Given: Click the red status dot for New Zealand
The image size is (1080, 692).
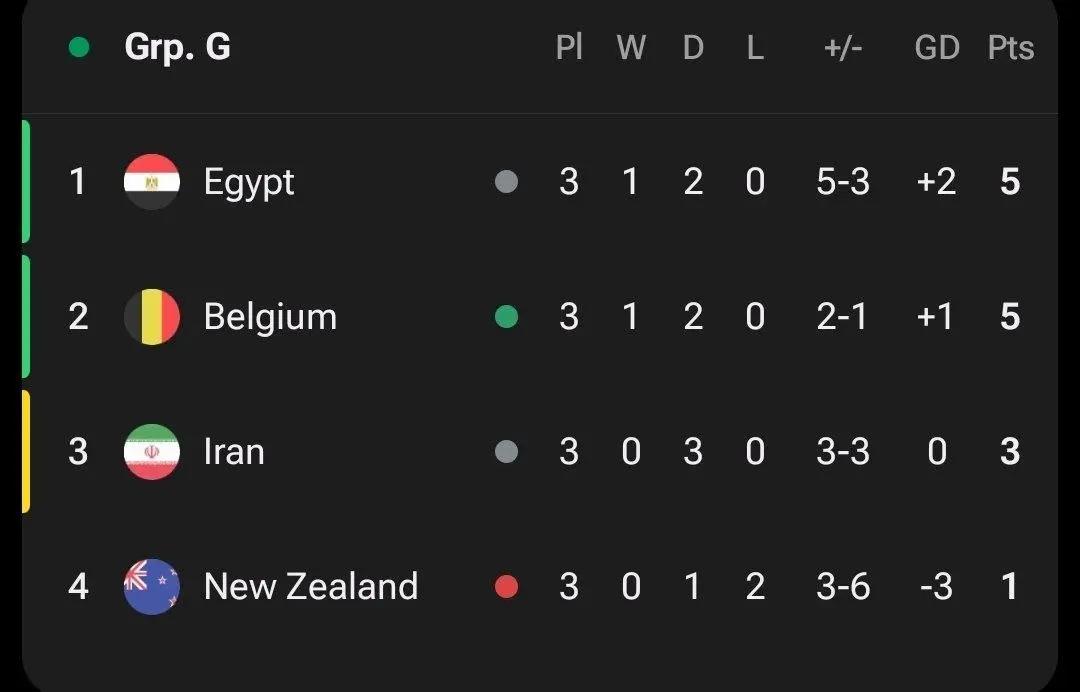Looking at the screenshot, I should tap(506, 587).
